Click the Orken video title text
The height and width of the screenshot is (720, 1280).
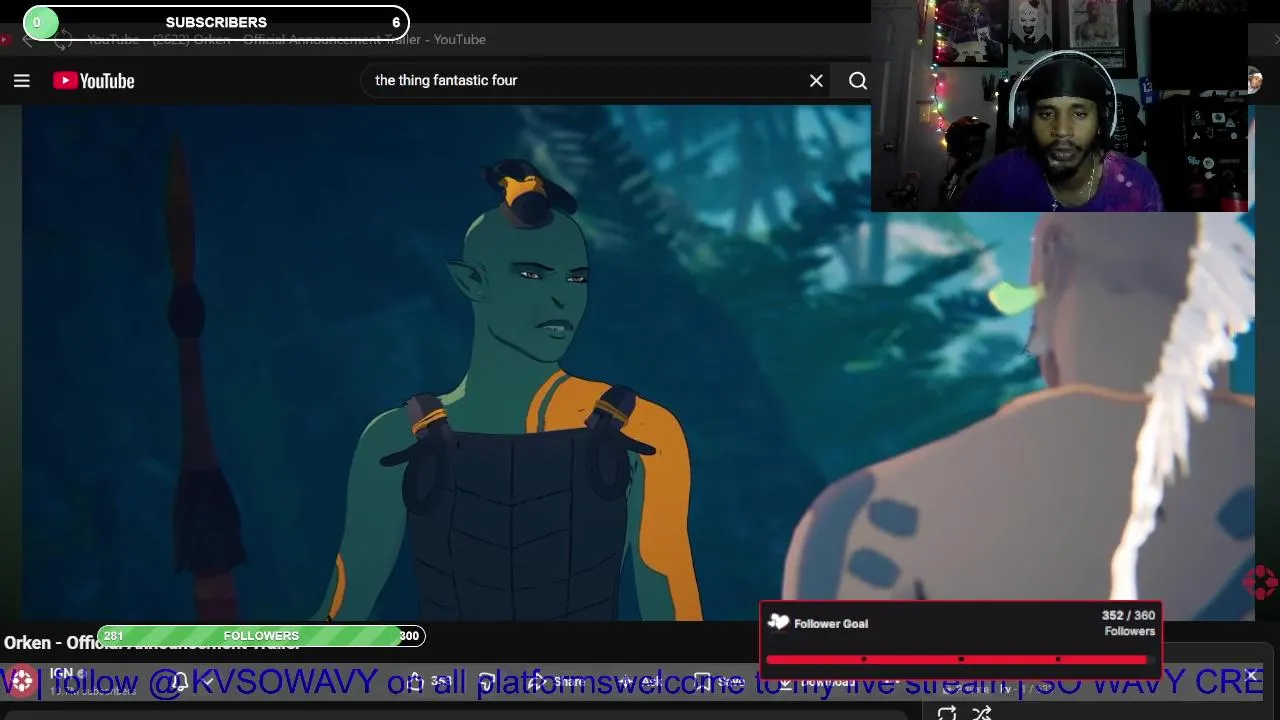click(x=151, y=643)
